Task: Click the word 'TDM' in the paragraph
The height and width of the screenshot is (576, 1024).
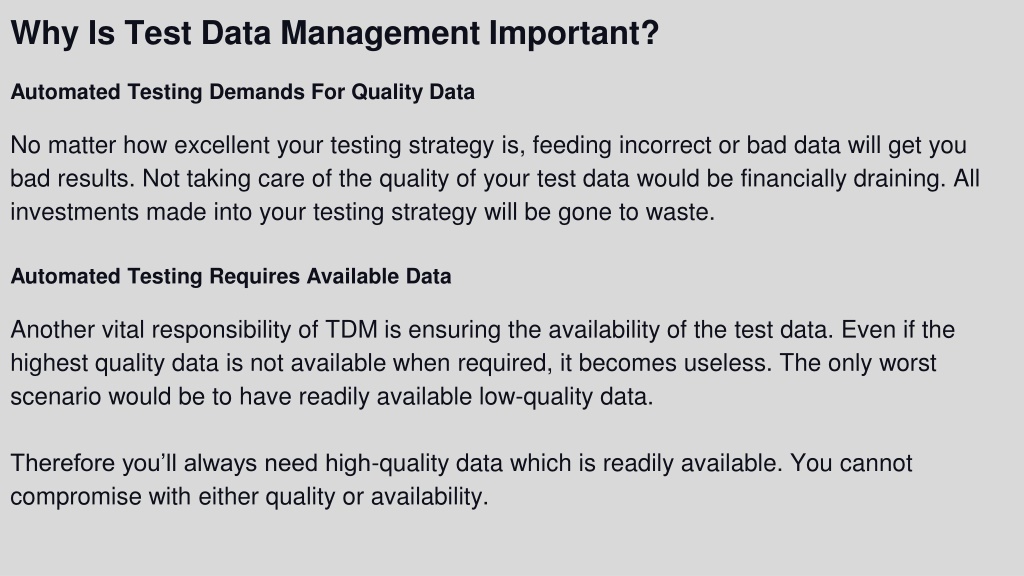Action: tap(351, 330)
